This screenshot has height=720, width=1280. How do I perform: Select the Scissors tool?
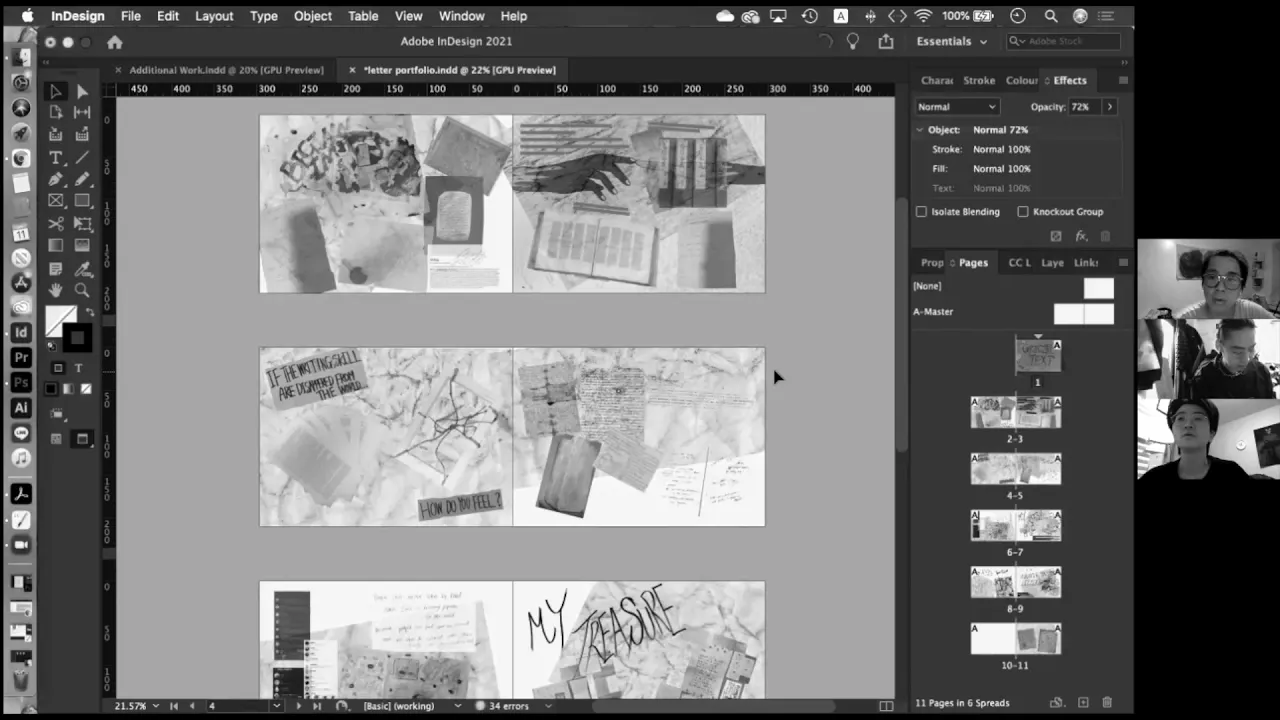56,224
